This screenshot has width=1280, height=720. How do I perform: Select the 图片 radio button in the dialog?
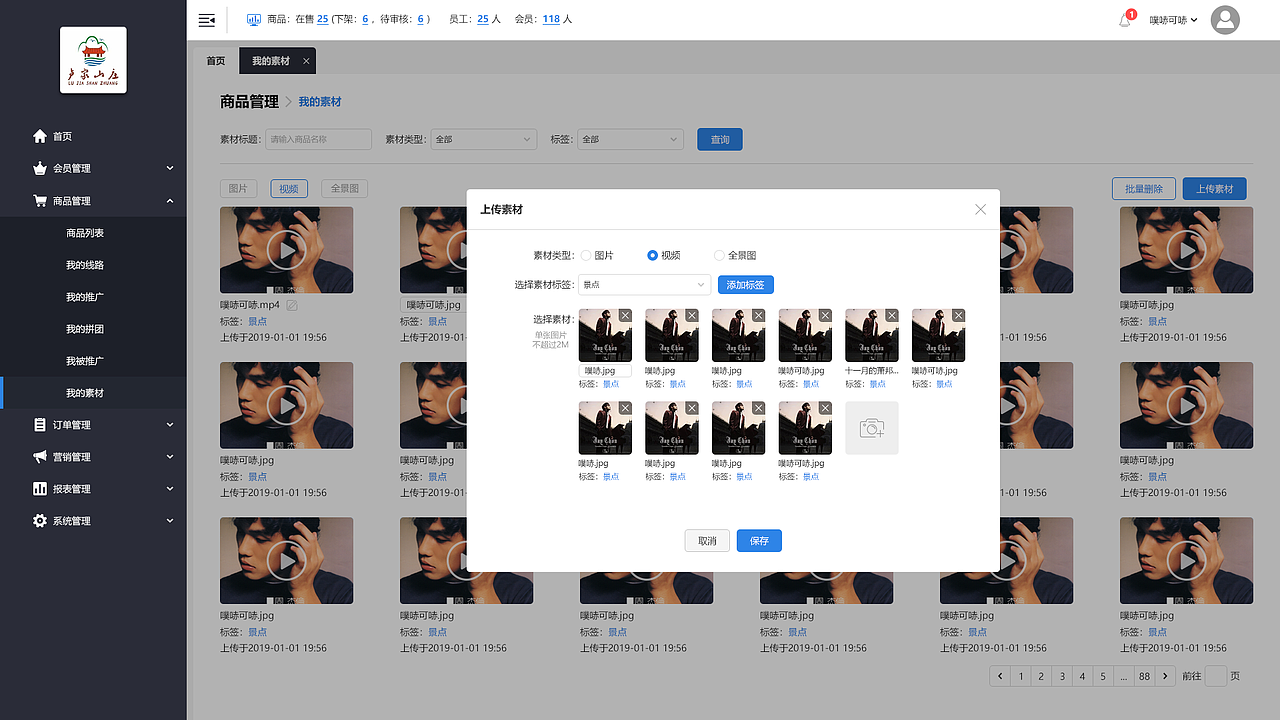pos(586,256)
